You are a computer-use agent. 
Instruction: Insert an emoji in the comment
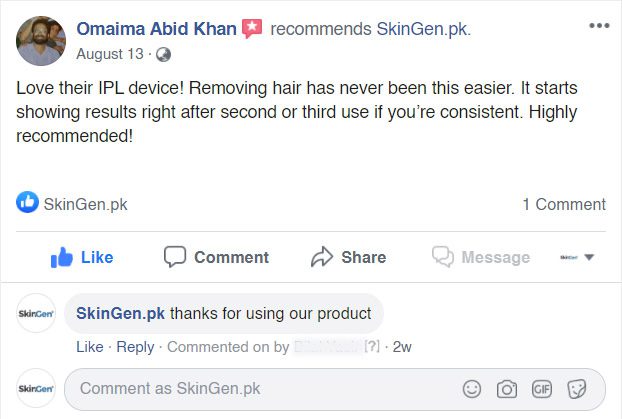(x=472, y=389)
